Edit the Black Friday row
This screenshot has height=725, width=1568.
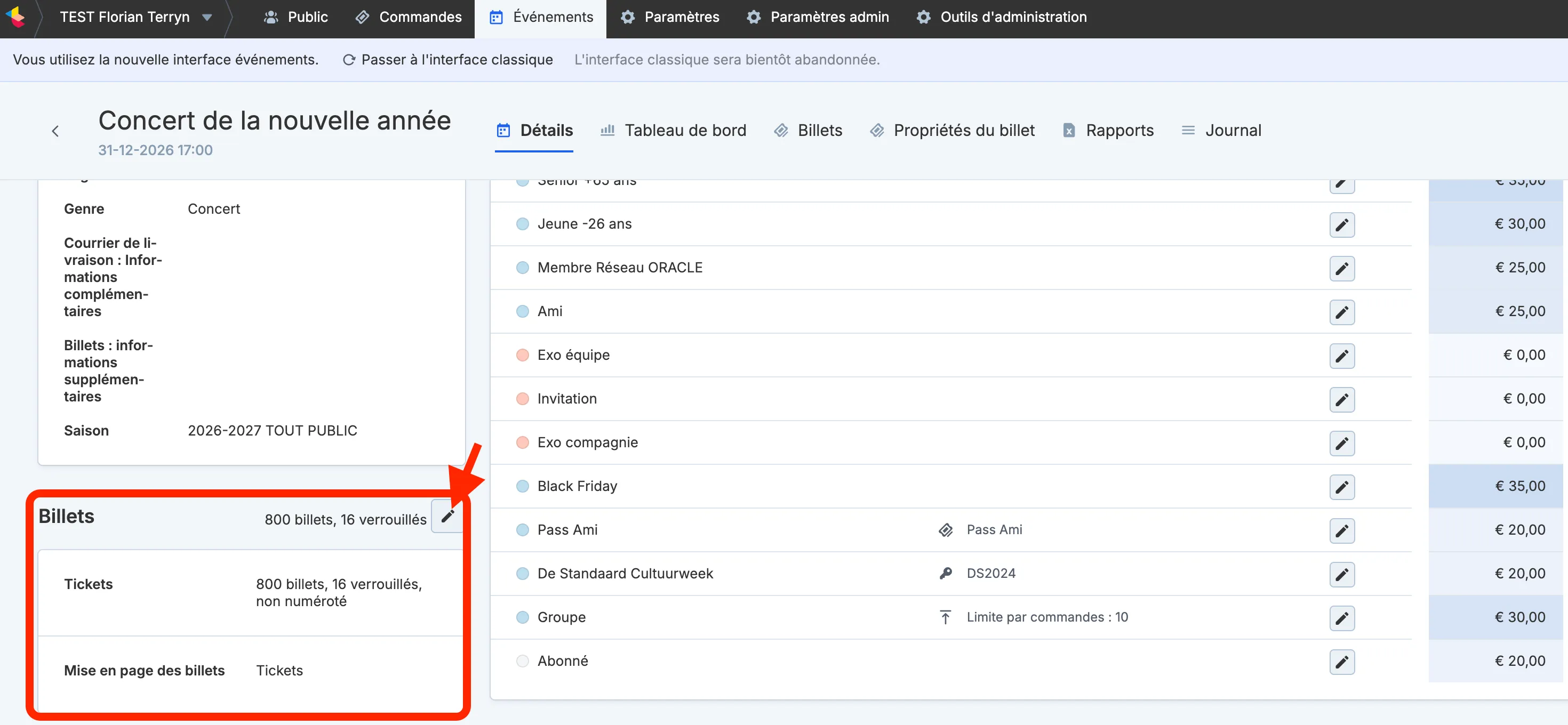pyautogui.click(x=1341, y=487)
